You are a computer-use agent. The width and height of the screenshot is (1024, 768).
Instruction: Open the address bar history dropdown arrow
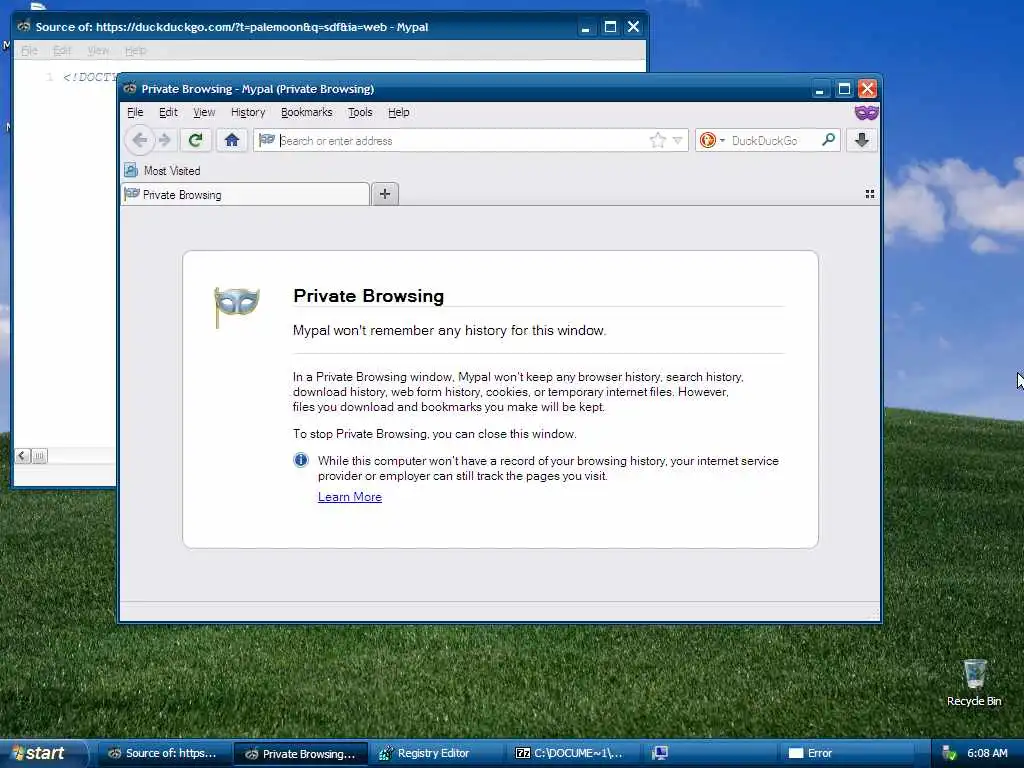tap(677, 140)
